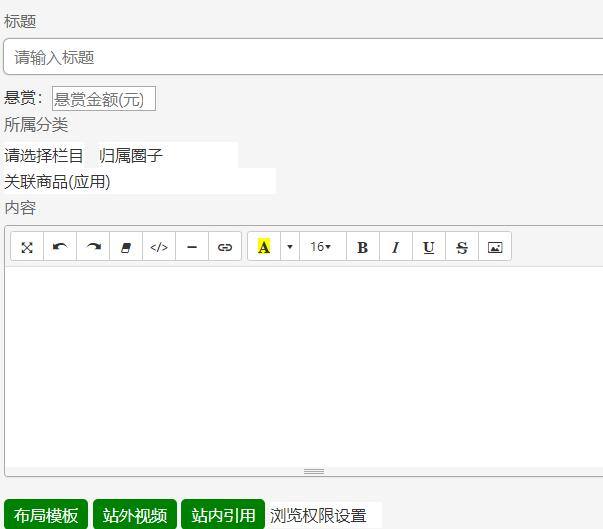This screenshot has width=603, height=529.
Task: Clear formatting with the eraser icon
Action: 126,247
